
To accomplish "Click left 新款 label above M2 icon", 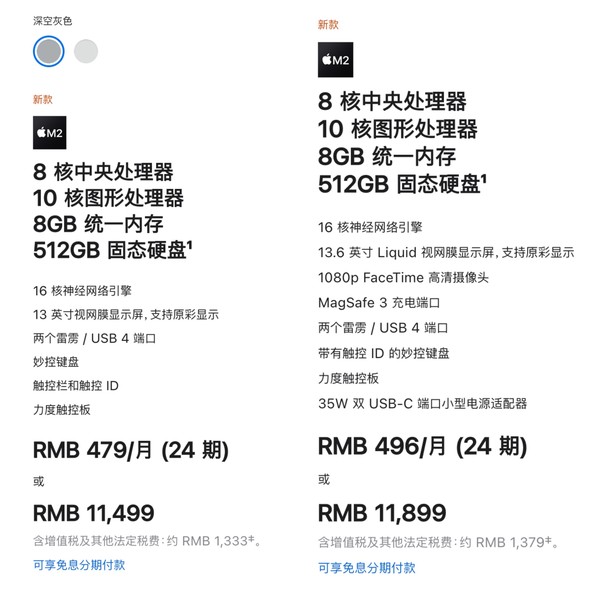I will [42, 99].
